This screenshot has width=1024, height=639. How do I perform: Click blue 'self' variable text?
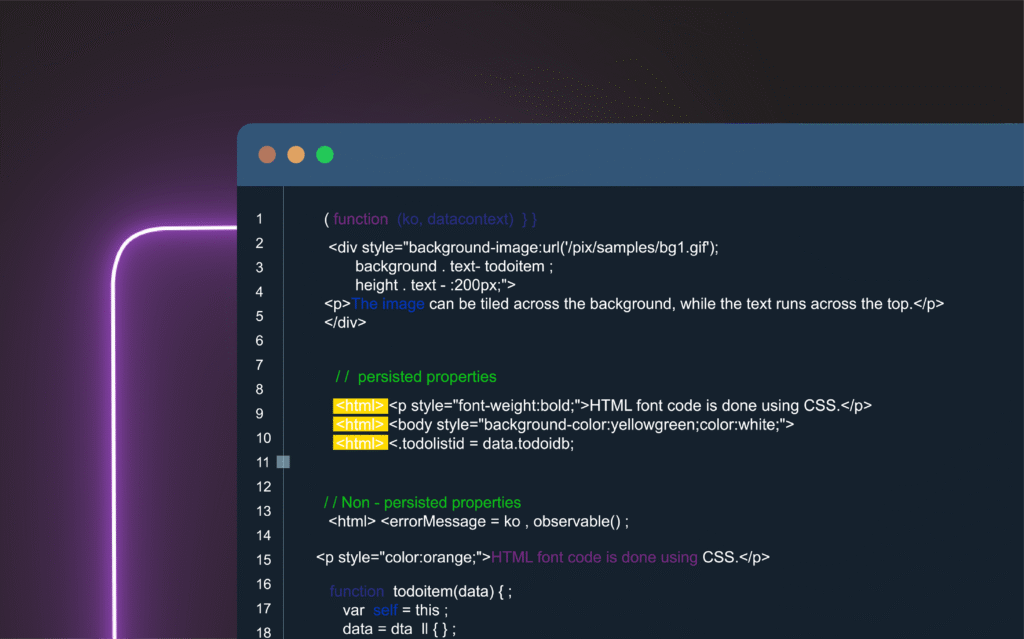pos(385,610)
